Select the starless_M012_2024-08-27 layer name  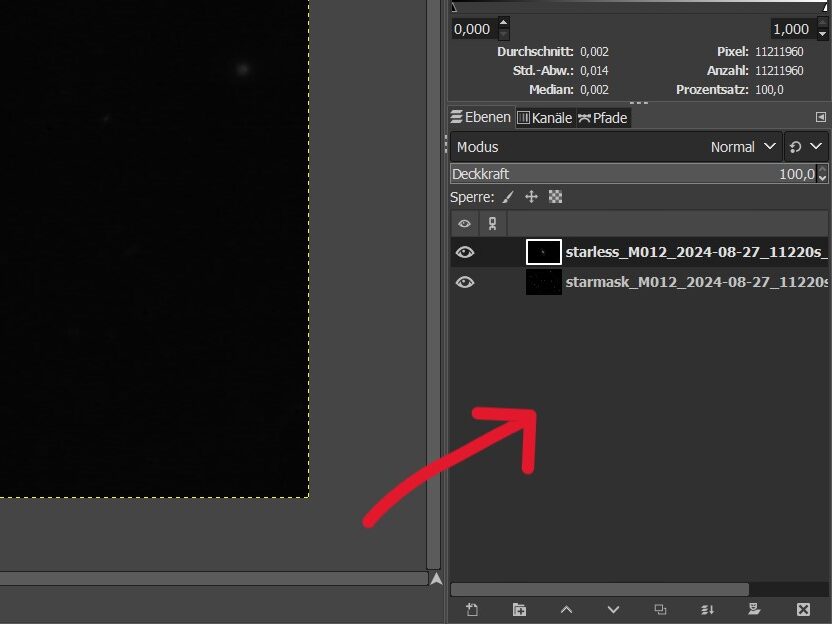coord(696,252)
